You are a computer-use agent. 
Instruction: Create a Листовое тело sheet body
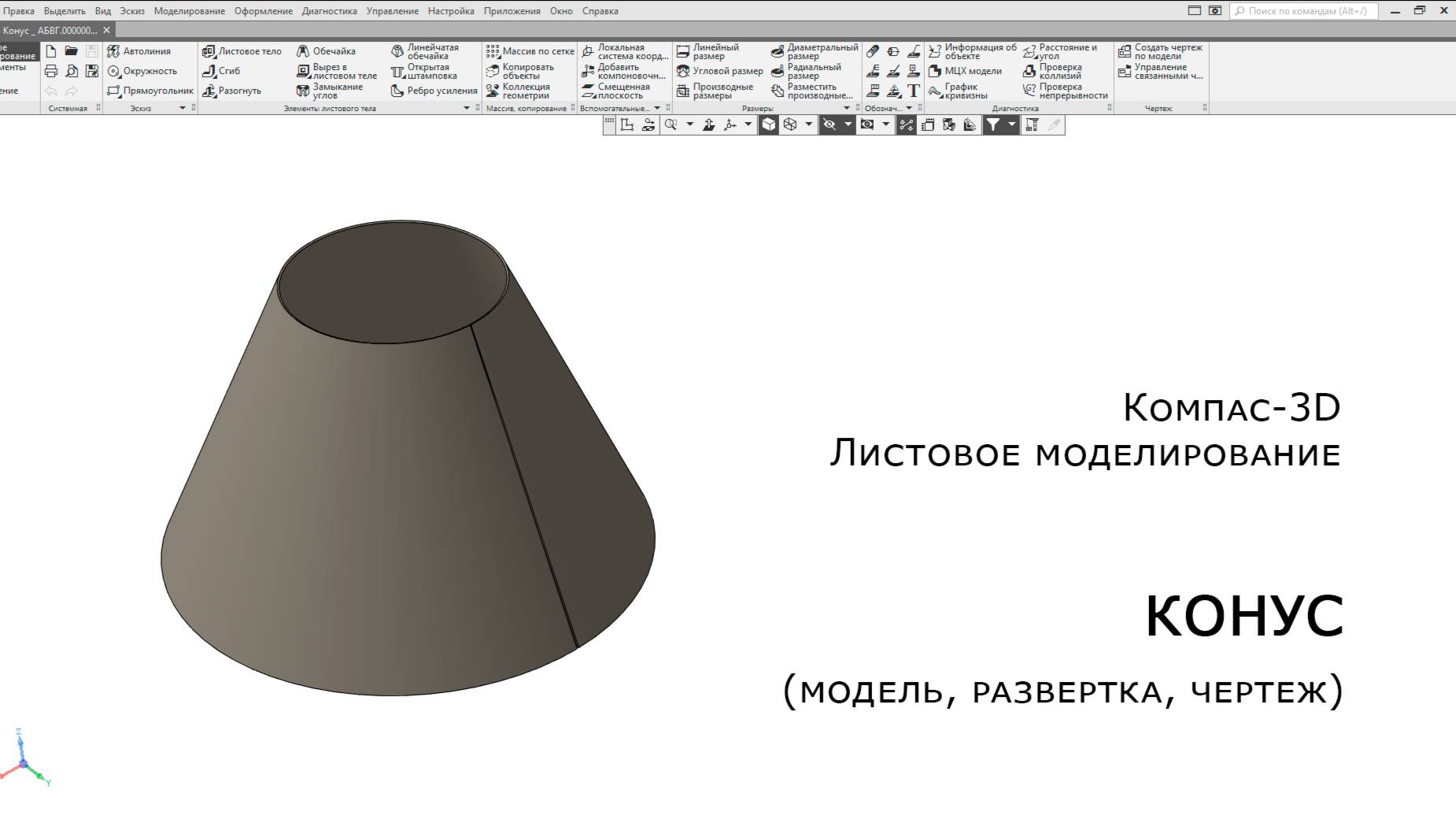coord(242,51)
